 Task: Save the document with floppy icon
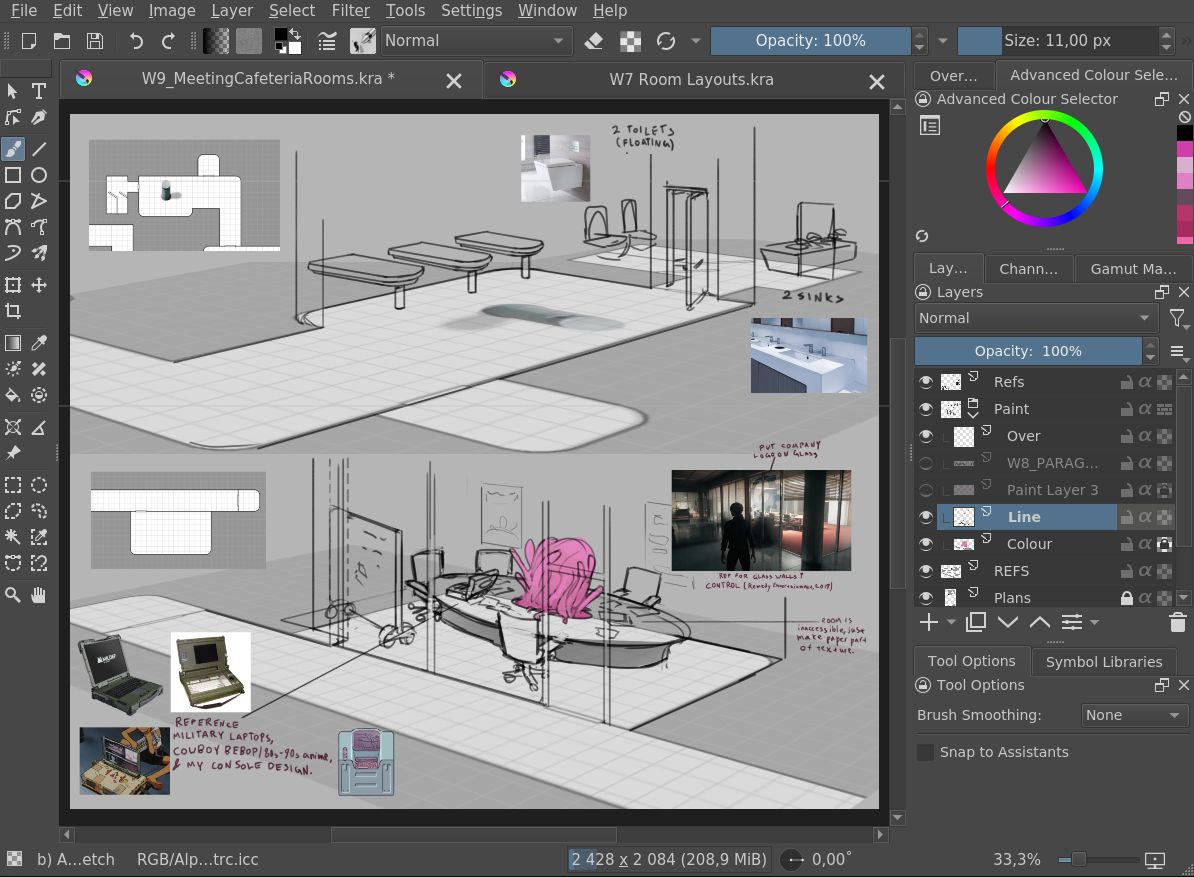tap(94, 40)
